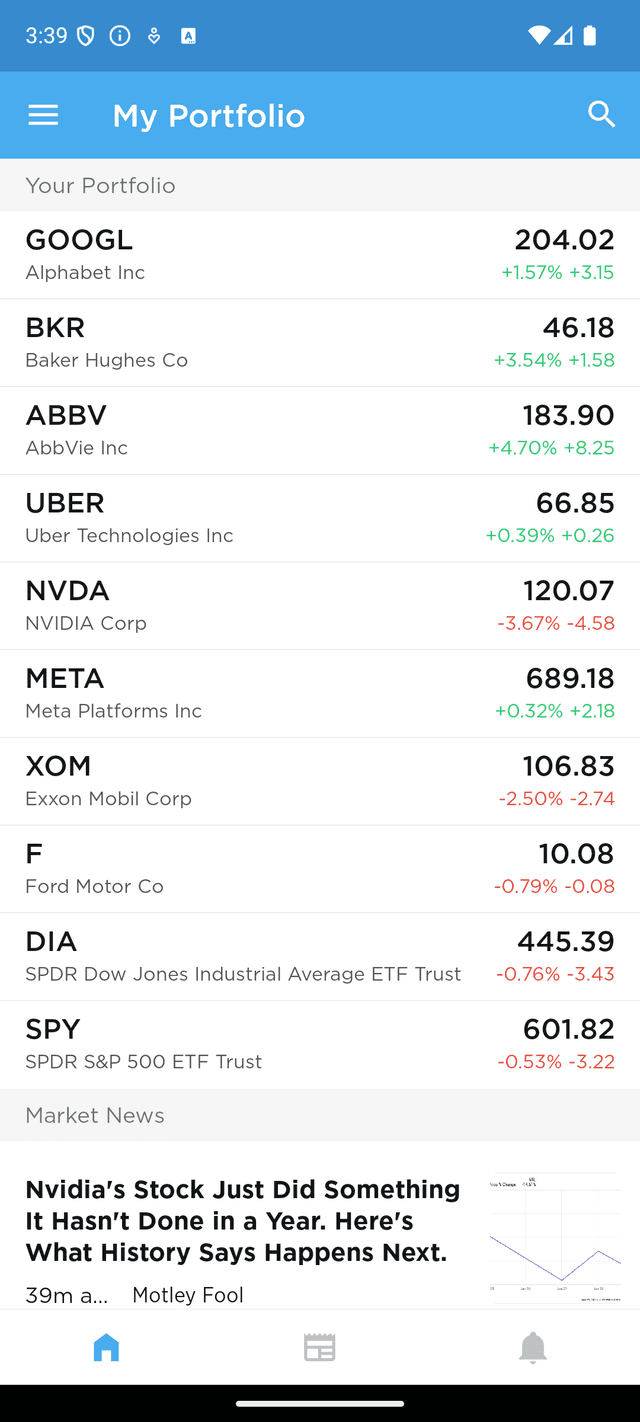Screen dimensions: 640x1422
Task: Select the home tab in bottom navigation
Action: coord(106,1347)
